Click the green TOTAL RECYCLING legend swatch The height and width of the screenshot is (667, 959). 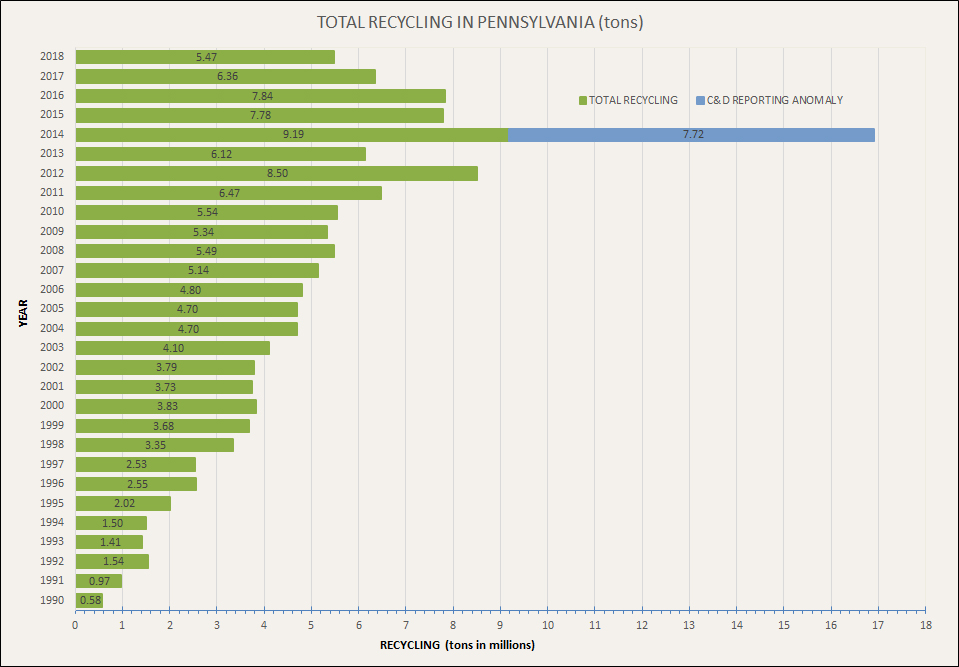(582, 100)
